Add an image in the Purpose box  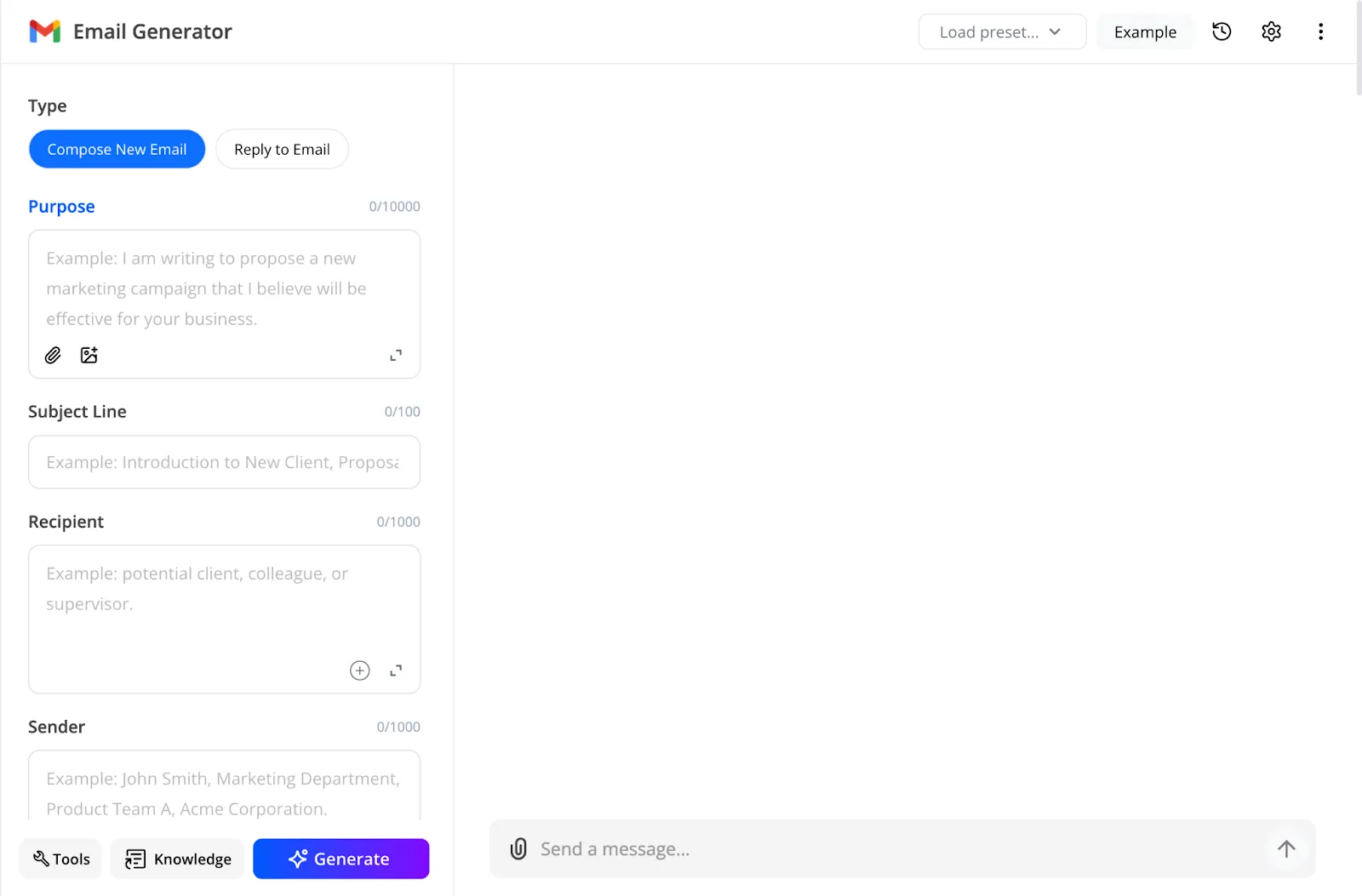89,355
